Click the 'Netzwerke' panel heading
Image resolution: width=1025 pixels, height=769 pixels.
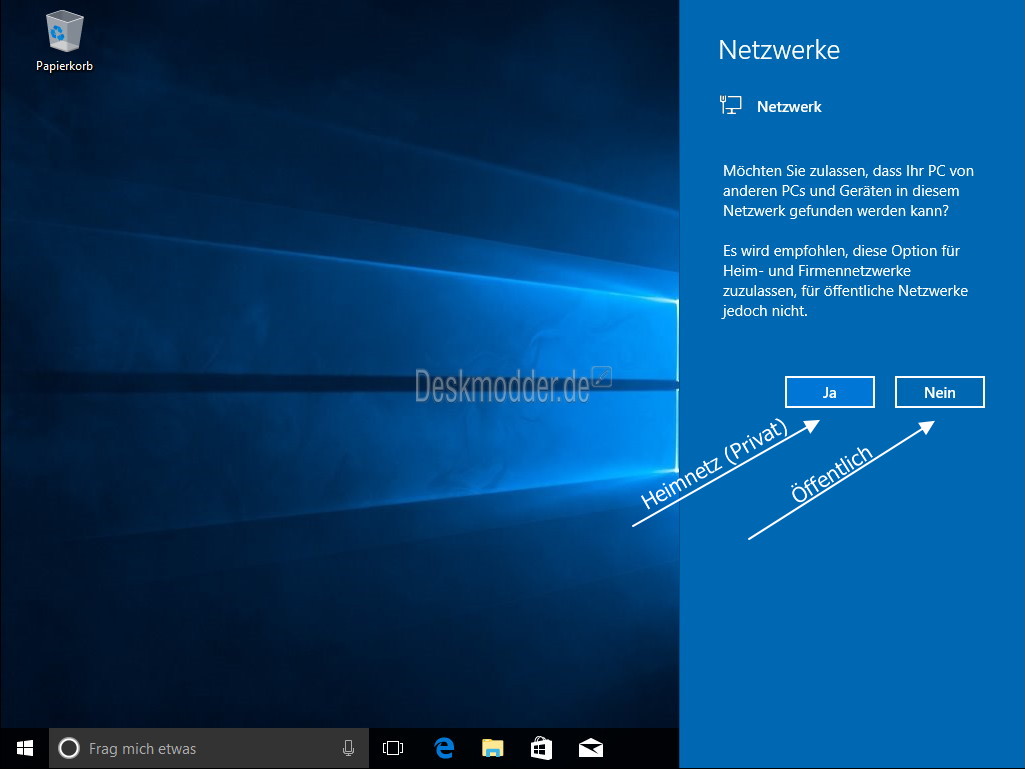click(779, 50)
